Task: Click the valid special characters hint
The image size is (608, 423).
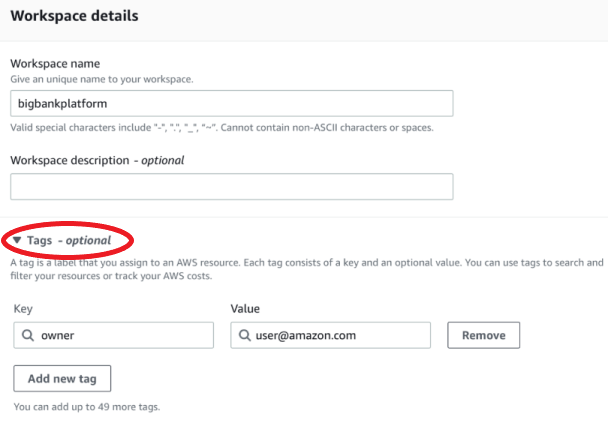Action: [220, 128]
